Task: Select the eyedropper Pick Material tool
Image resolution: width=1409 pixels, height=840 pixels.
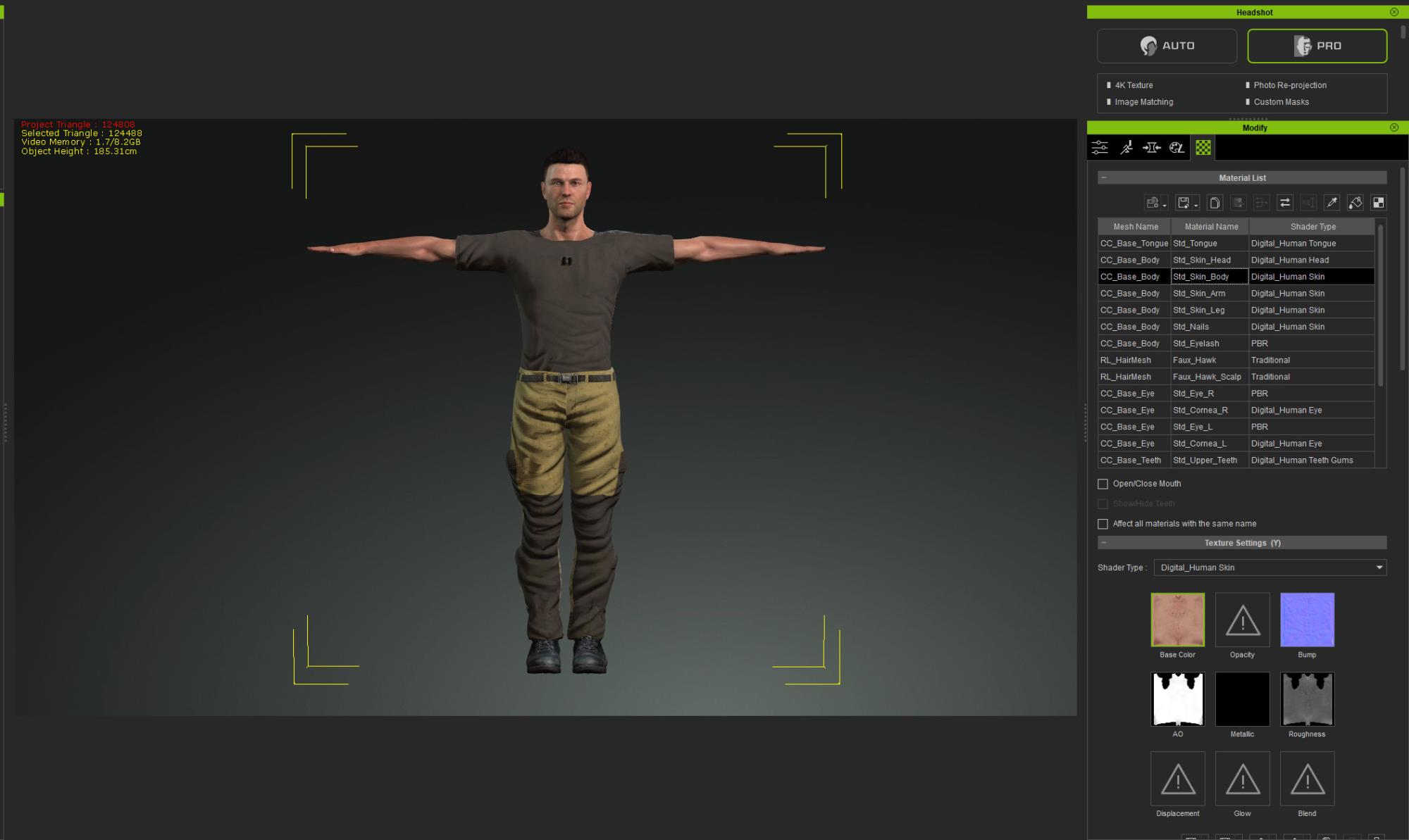Action: tap(1332, 203)
